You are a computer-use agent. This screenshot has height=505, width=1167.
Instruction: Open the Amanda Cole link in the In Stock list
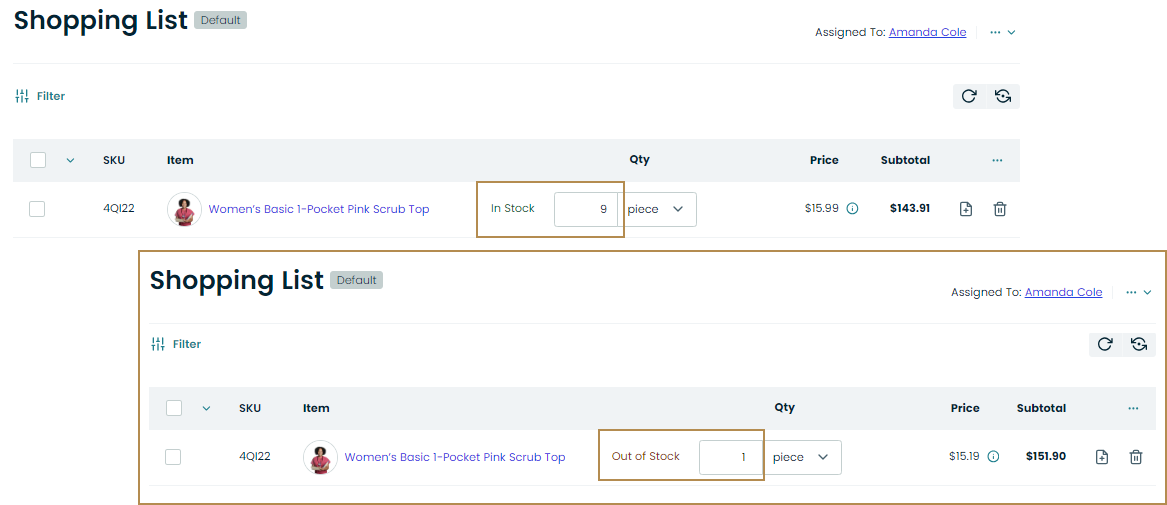pyautogui.click(x=927, y=32)
